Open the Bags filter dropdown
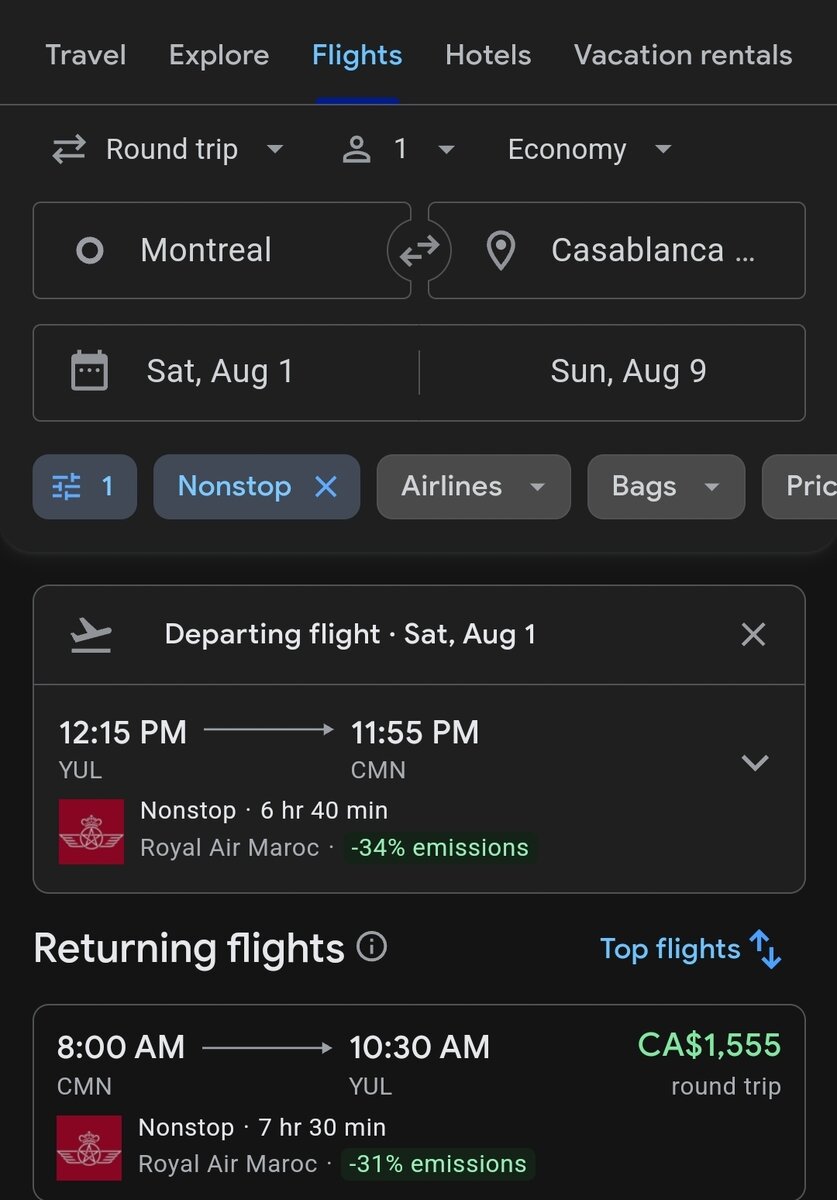Screen dimensions: 837x1200 pyautogui.click(x=665, y=487)
